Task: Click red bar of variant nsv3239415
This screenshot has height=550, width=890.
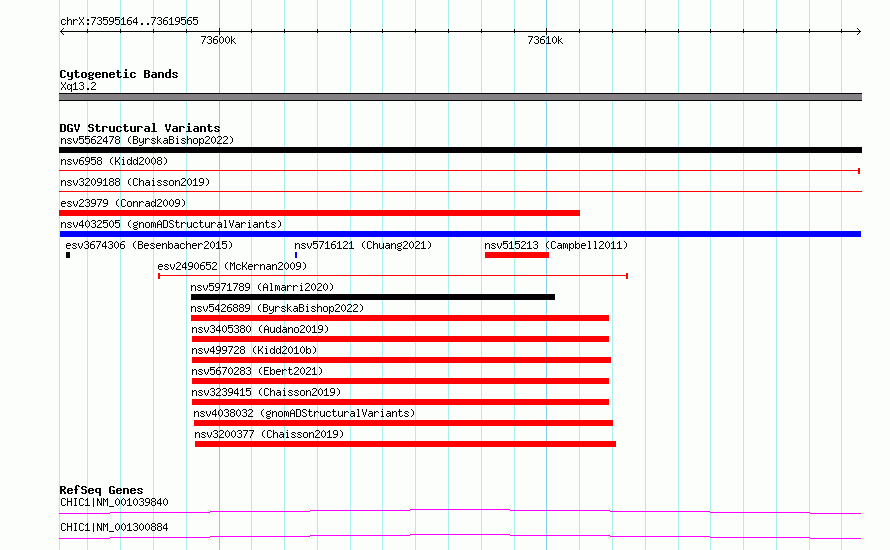Action: [401, 402]
